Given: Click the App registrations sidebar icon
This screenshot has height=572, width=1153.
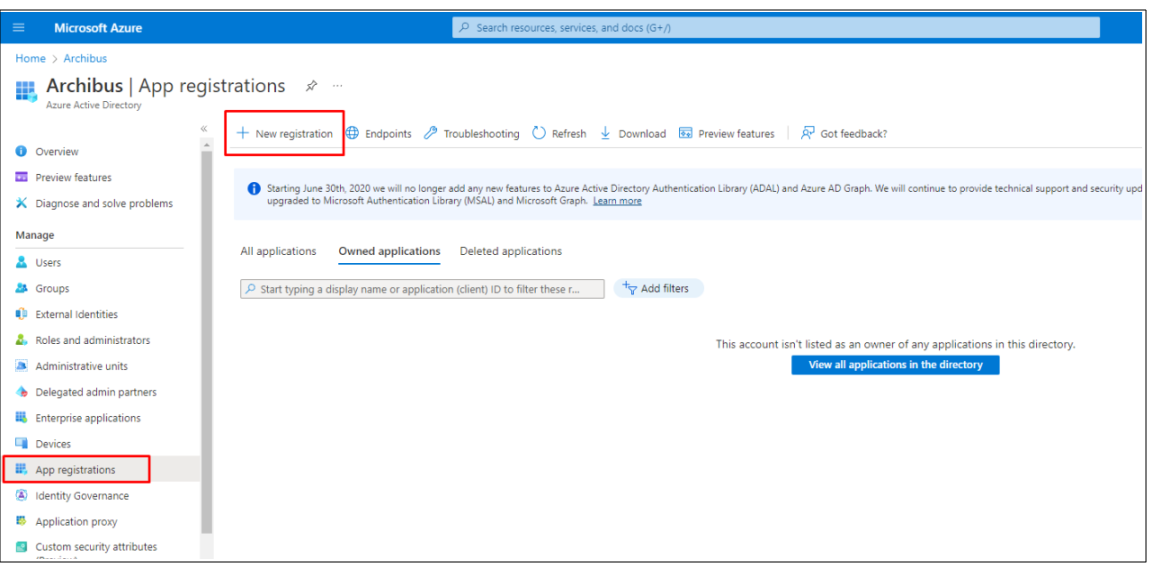Looking at the screenshot, I should [21, 469].
